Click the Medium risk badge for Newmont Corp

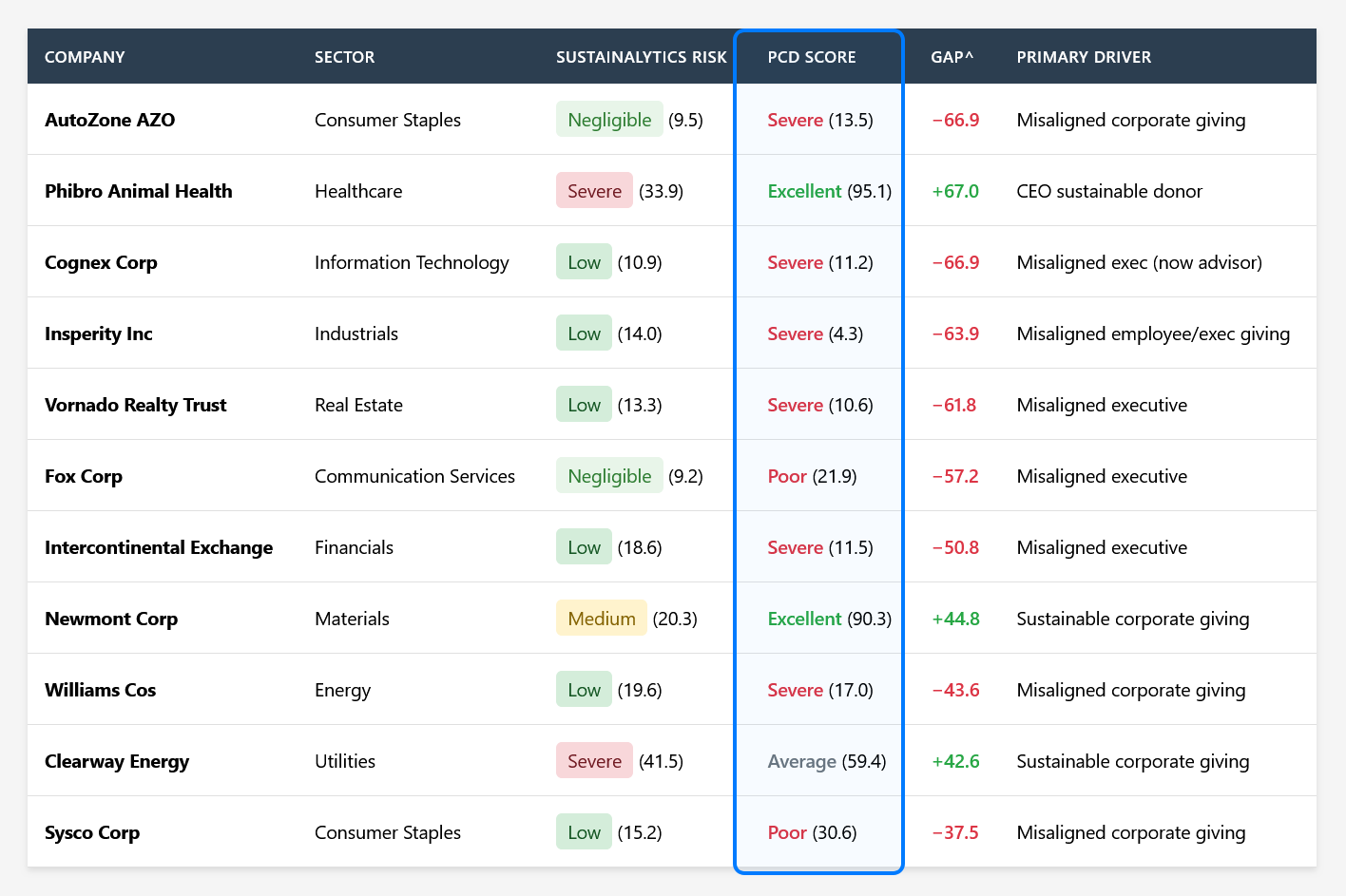pyautogui.click(x=602, y=619)
